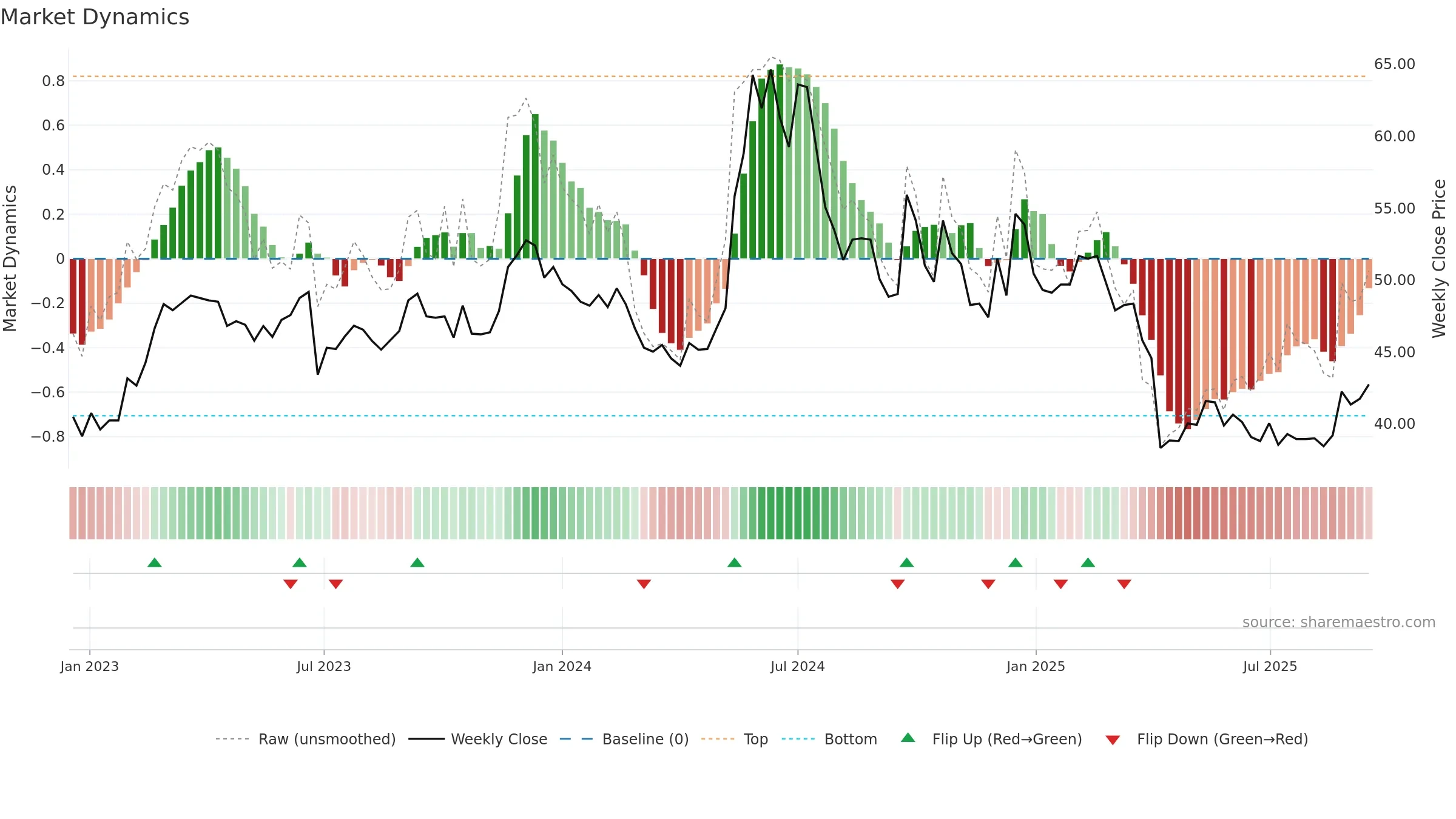This screenshot has width=1456, height=819.
Task: Click the 40.00 price axis label
Action: pos(1395,424)
